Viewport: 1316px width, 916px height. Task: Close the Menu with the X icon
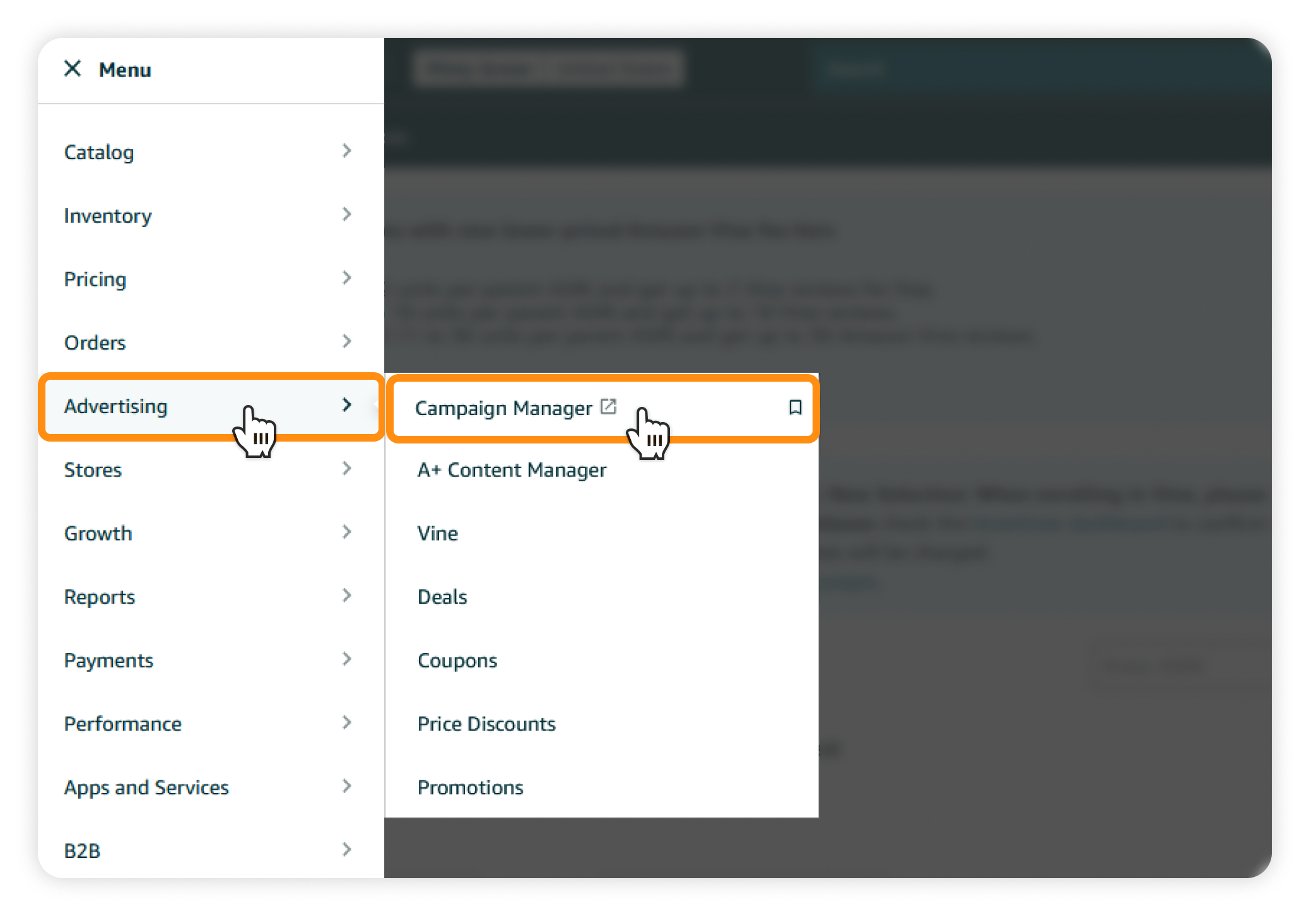click(x=72, y=69)
